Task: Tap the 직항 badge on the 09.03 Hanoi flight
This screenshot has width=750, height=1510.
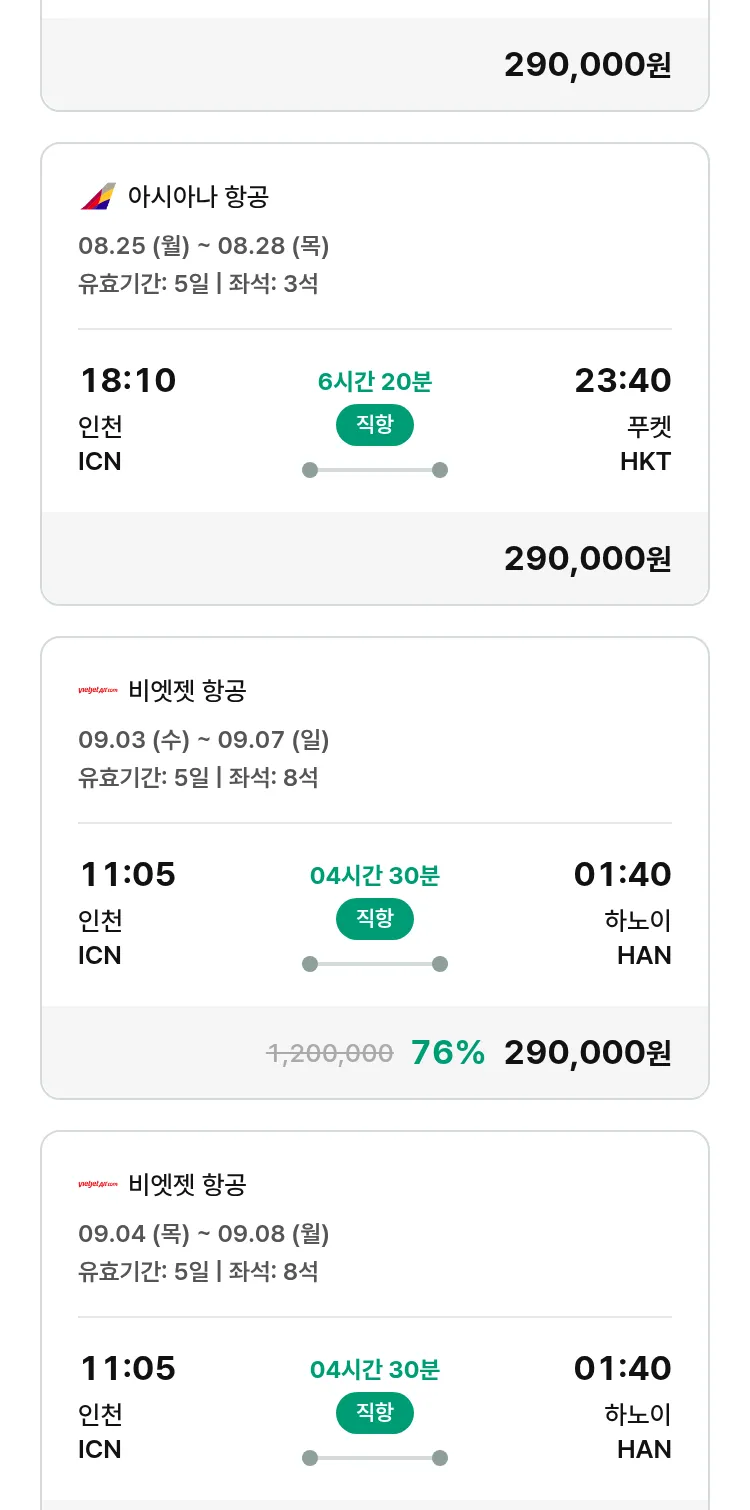Action: tap(374, 919)
